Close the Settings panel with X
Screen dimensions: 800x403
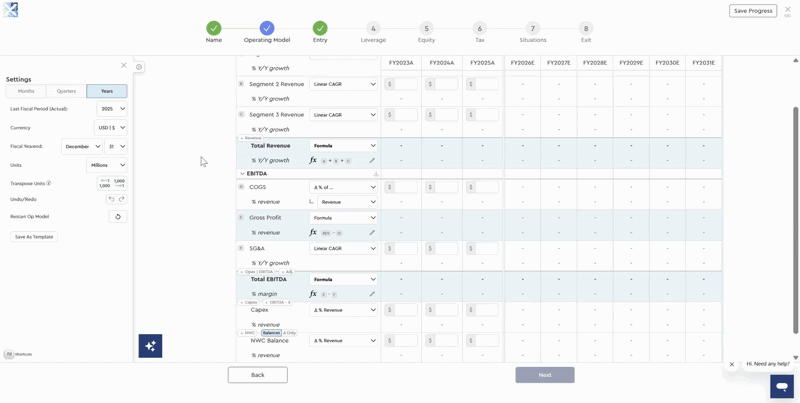click(123, 65)
